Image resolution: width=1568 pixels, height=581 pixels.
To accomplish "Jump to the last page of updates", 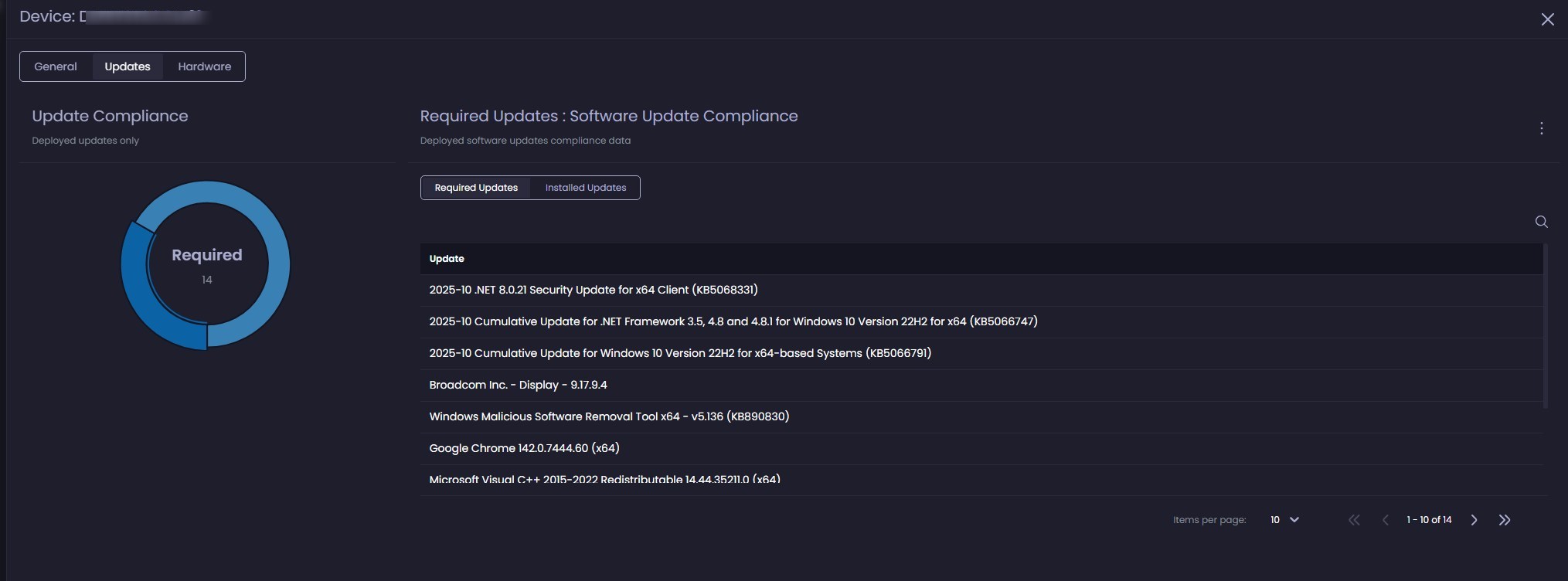I will pyautogui.click(x=1504, y=520).
